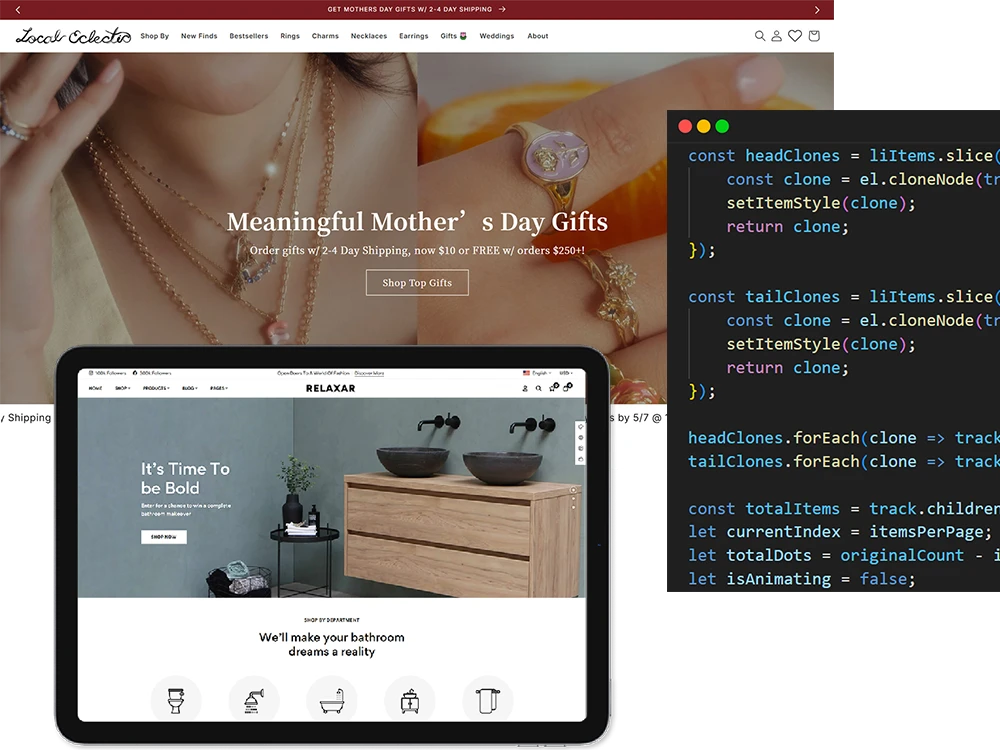Expand the SHOP dropdown on Relaxar
The image size is (1000, 750).
(122, 388)
